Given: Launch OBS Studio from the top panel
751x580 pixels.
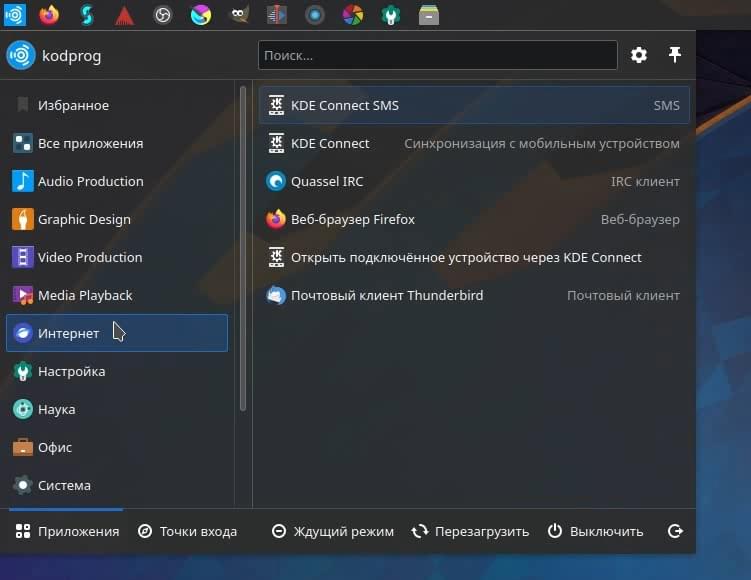Looking at the screenshot, I should 163,15.
